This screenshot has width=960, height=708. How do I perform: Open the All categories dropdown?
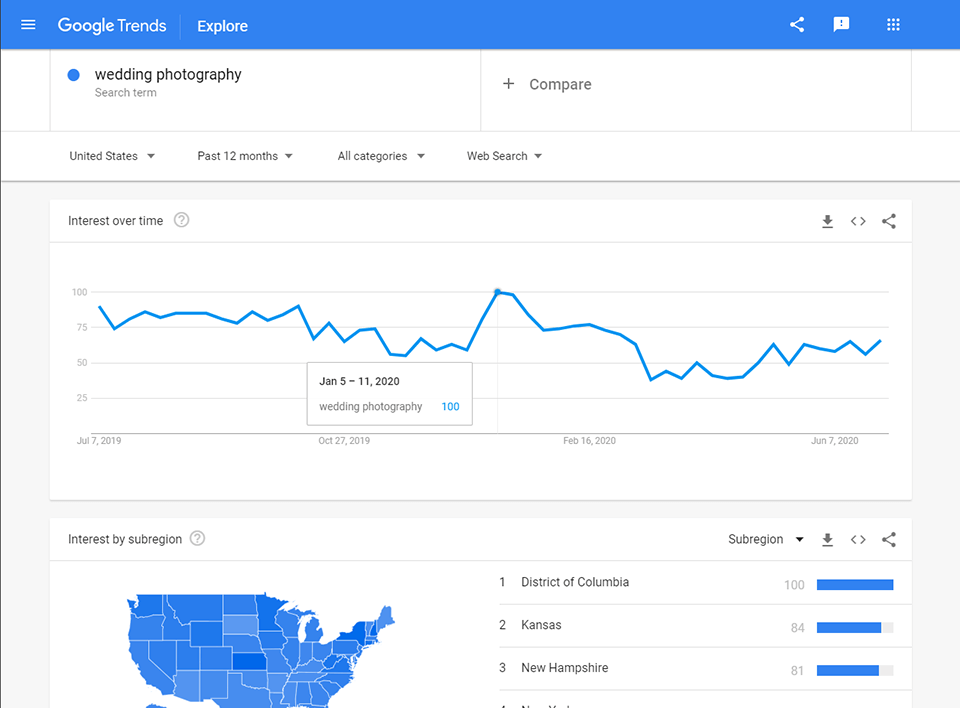coord(381,156)
